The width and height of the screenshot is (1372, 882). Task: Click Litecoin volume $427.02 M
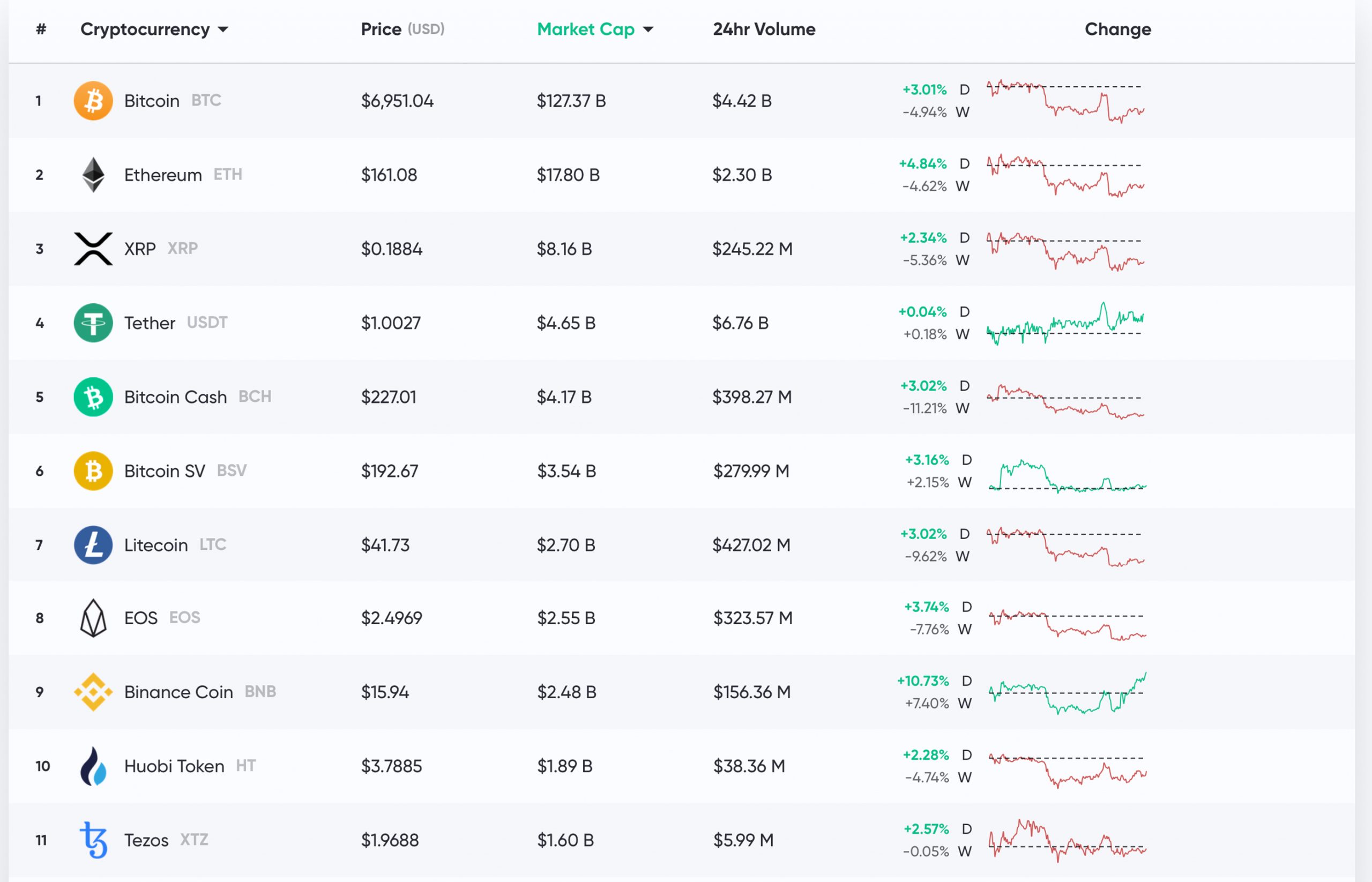coord(751,544)
